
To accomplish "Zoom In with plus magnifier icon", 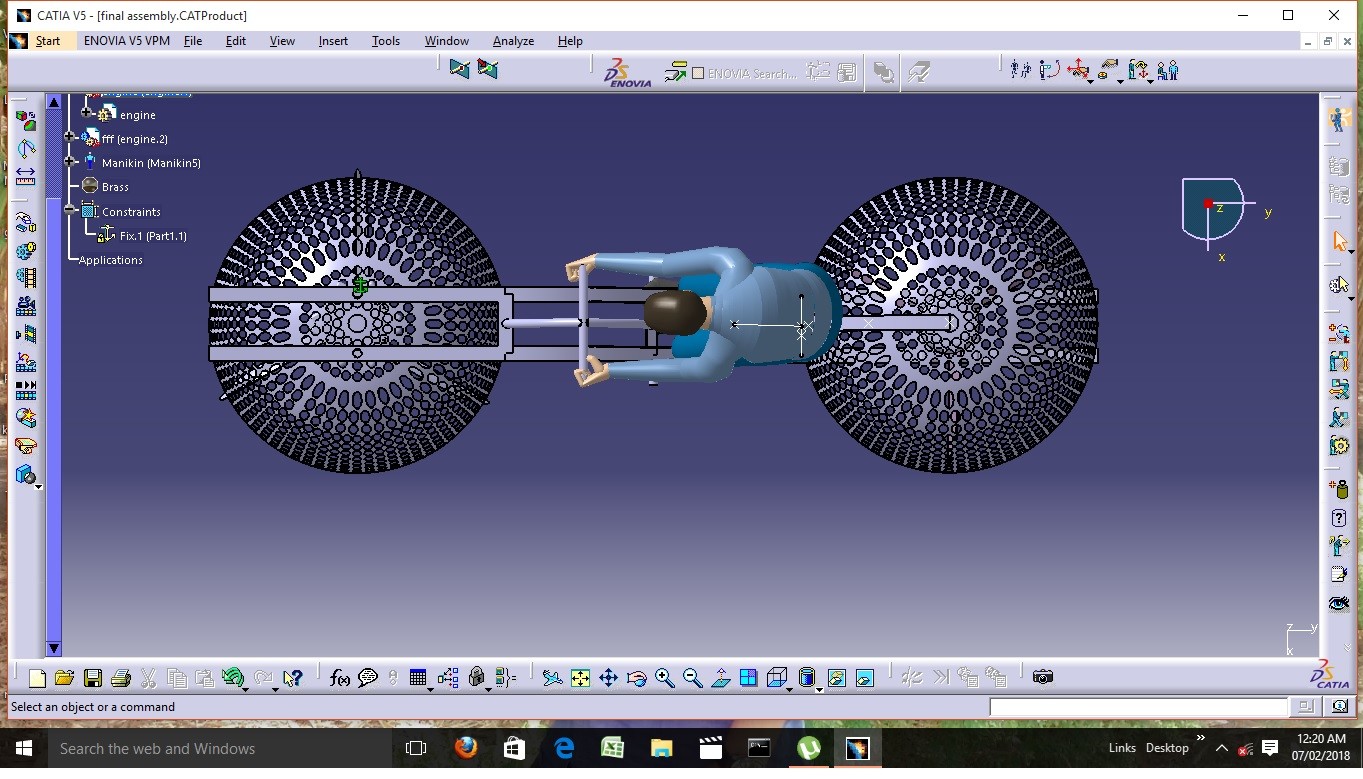I will (664, 678).
